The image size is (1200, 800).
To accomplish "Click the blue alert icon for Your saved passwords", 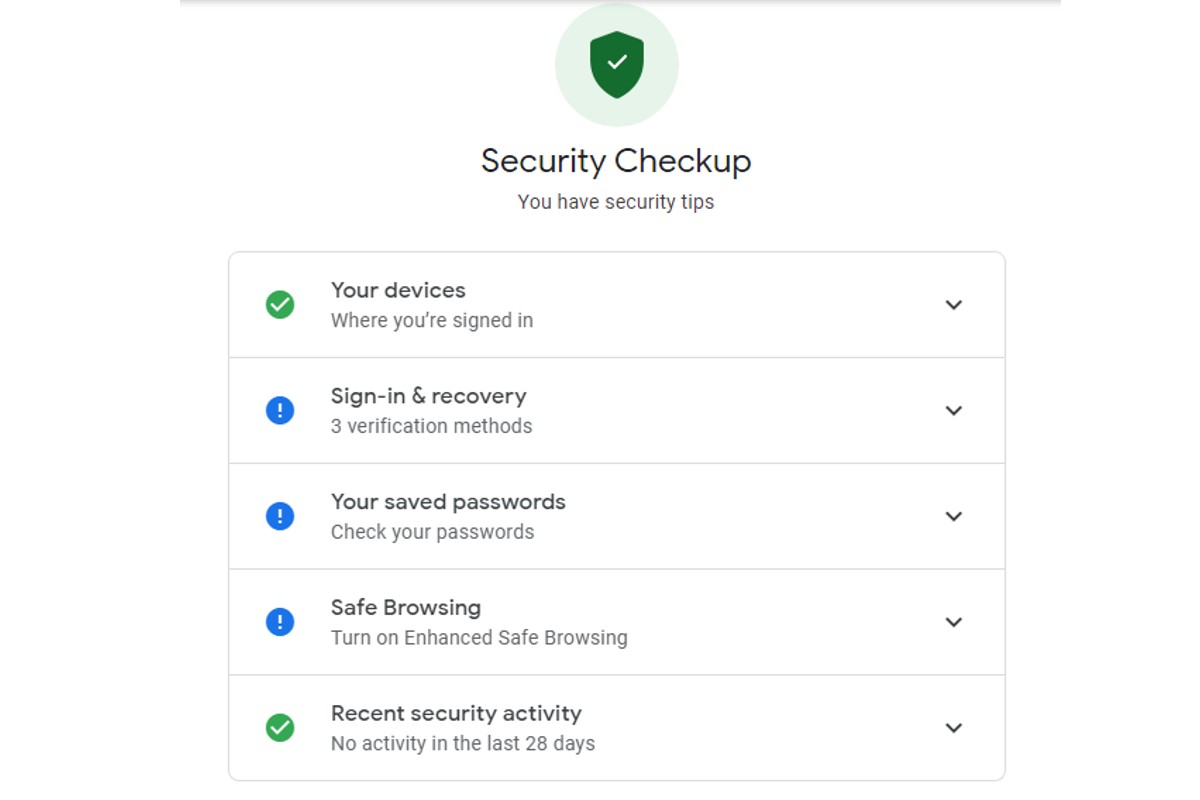I will [280, 516].
